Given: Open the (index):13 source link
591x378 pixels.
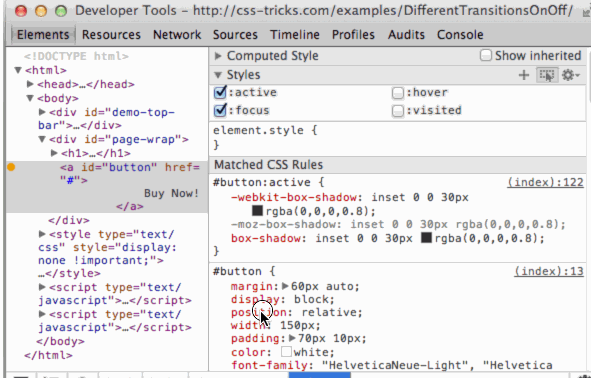Looking at the screenshot, I should [549, 271].
